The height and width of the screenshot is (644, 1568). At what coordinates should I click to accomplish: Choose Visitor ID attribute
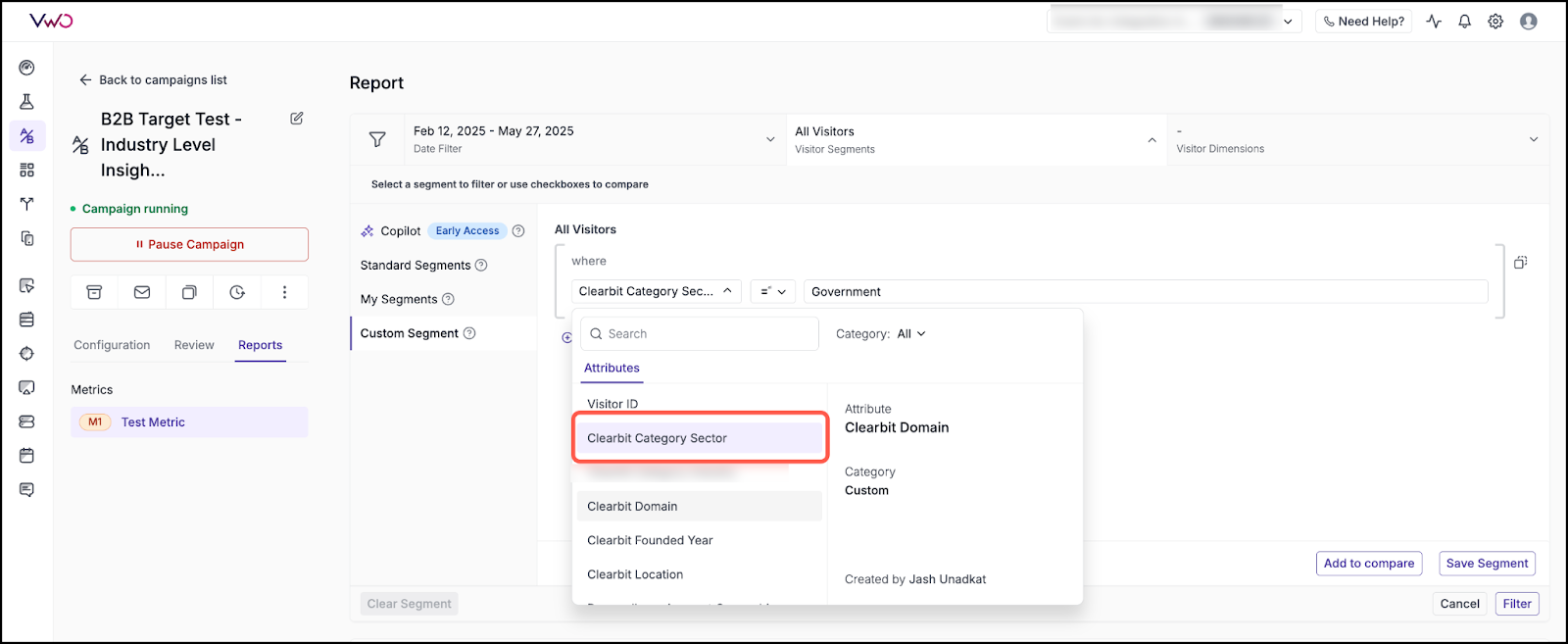(612, 404)
